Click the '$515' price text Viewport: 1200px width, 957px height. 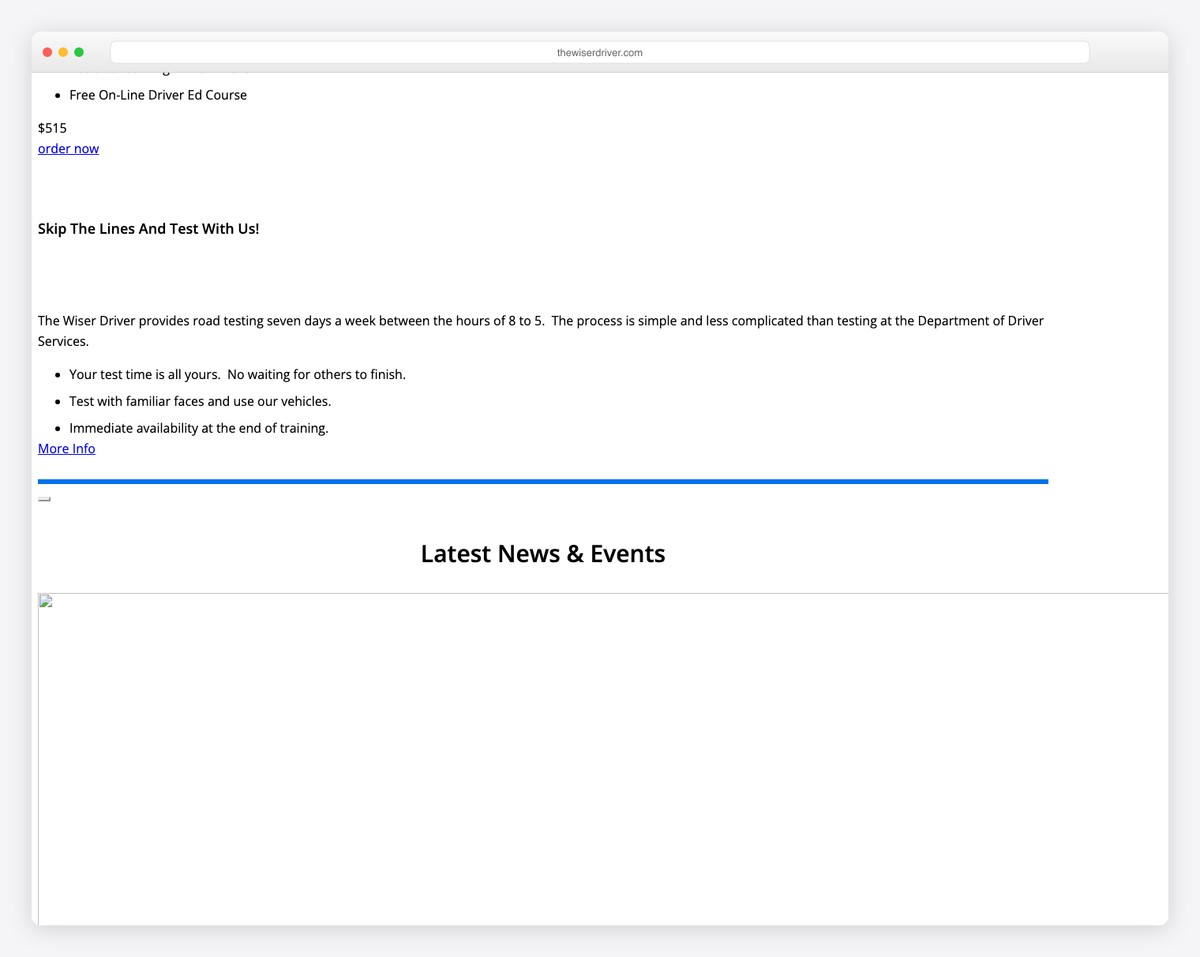(x=52, y=128)
